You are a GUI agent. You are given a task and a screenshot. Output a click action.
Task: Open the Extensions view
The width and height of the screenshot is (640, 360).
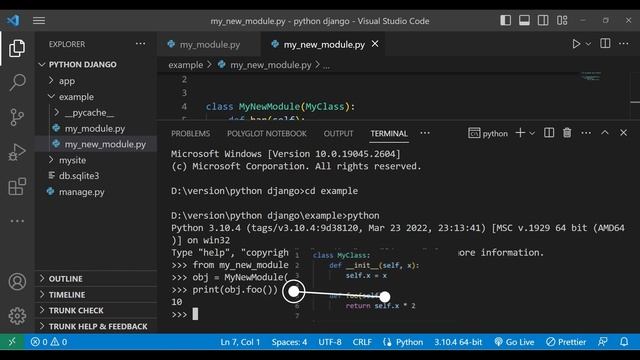click(17, 187)
